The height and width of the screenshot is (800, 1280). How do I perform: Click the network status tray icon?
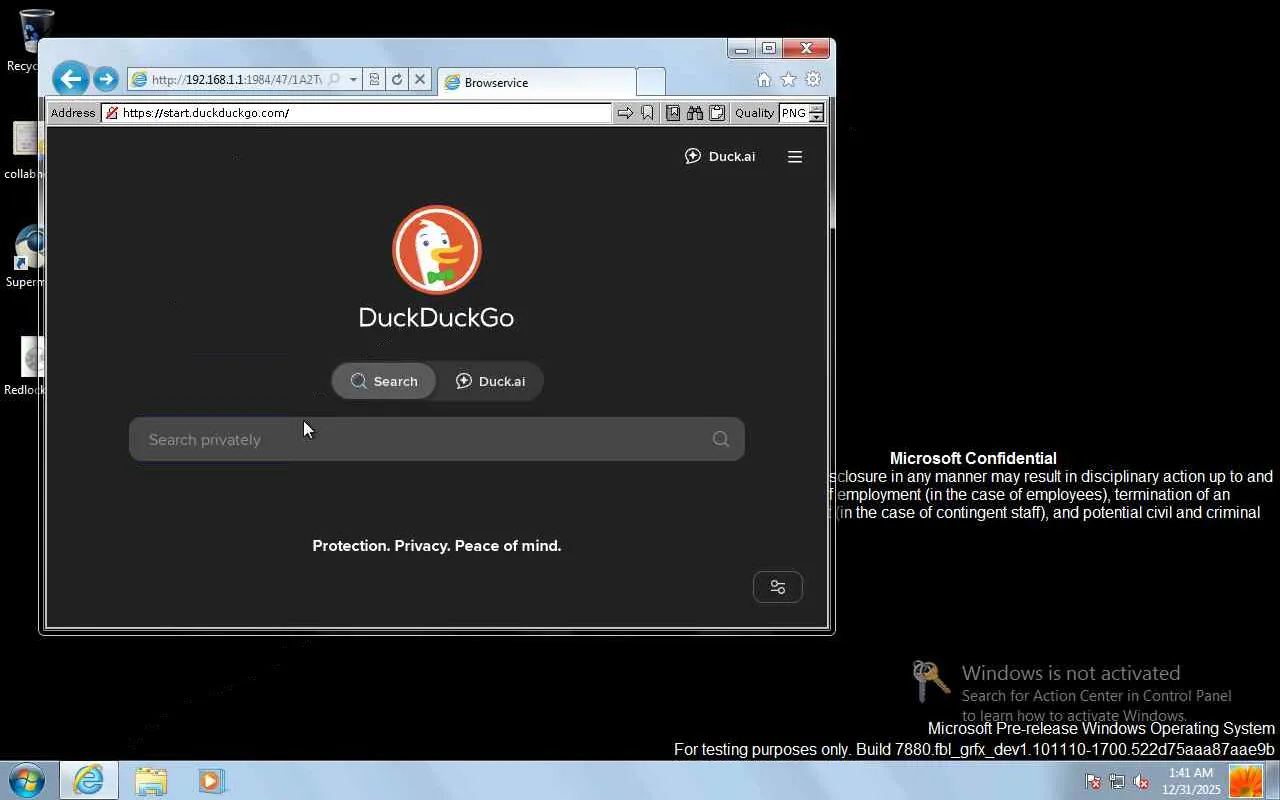(1117, 782)
